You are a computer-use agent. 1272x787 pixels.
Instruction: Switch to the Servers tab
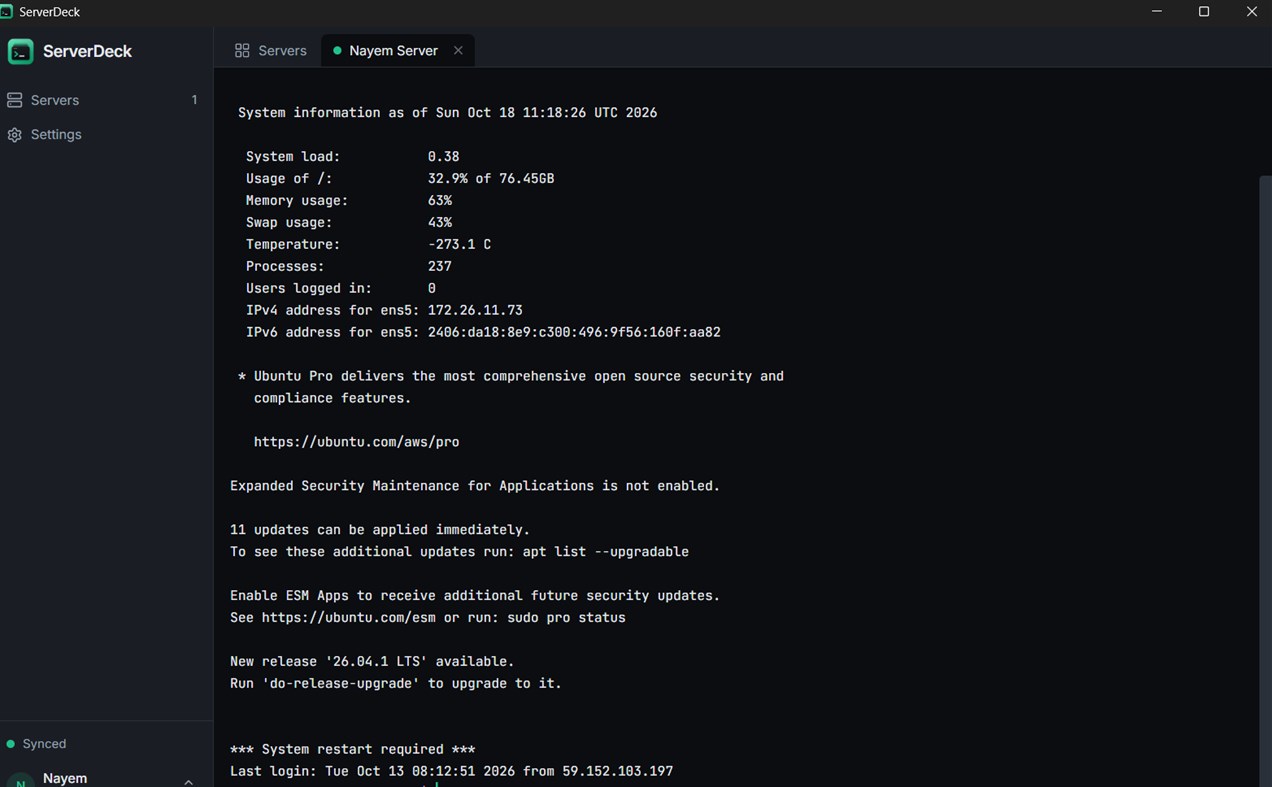click(x=270, y=50)
